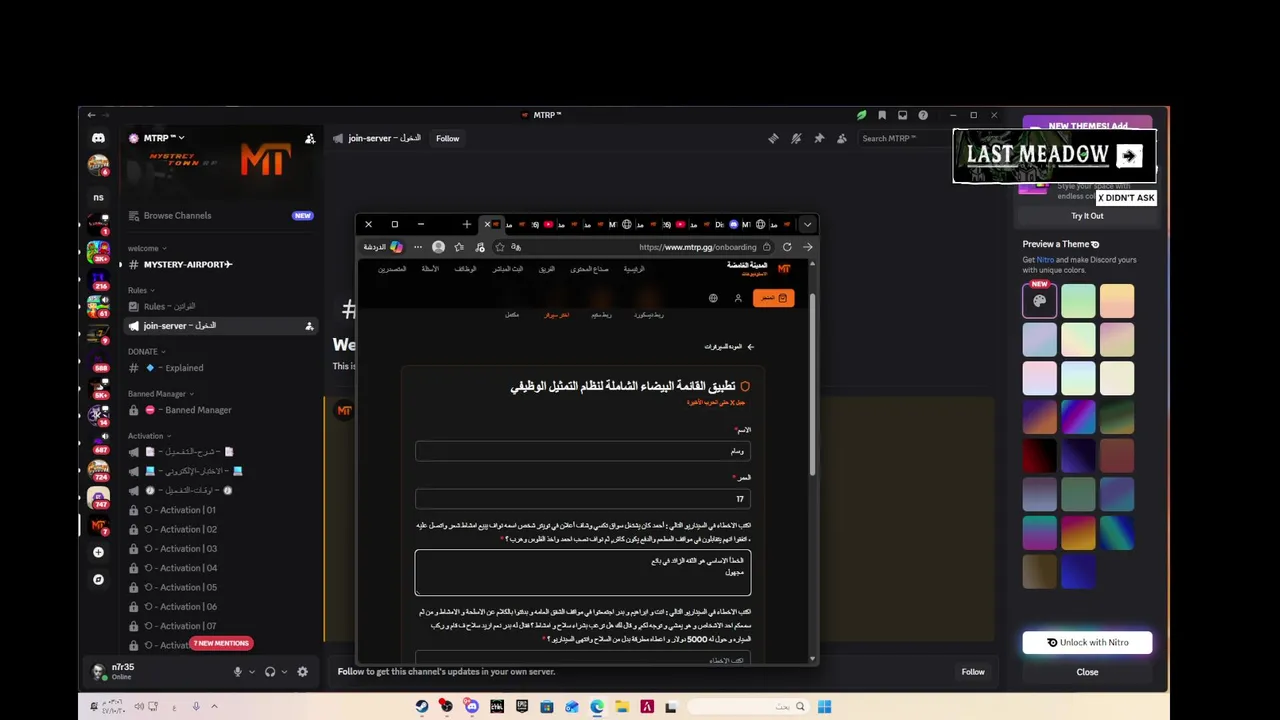1280x720 pixels.
Task: Click the age field showing 17
Action: [583, 498]
